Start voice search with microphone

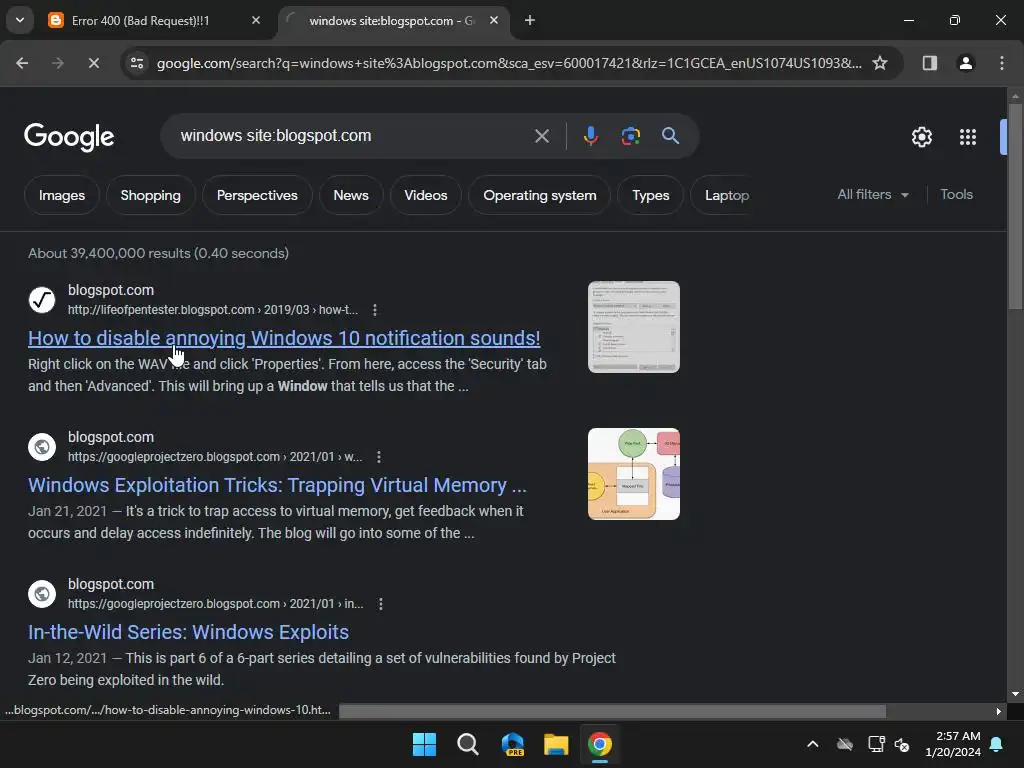pos(590,136)
